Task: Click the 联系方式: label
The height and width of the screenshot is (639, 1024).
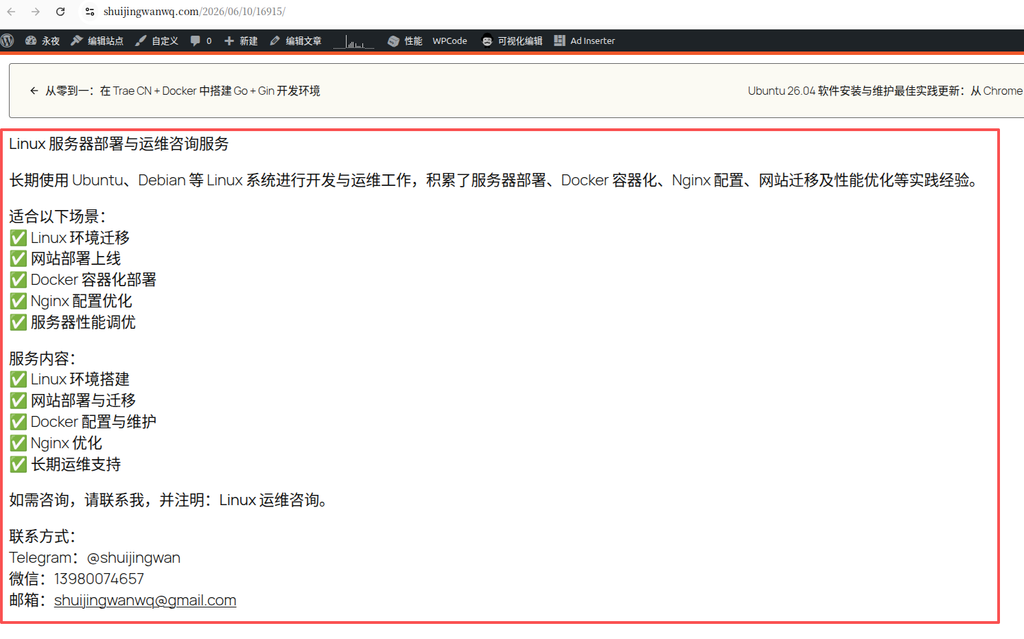Action: pos(42,536)
